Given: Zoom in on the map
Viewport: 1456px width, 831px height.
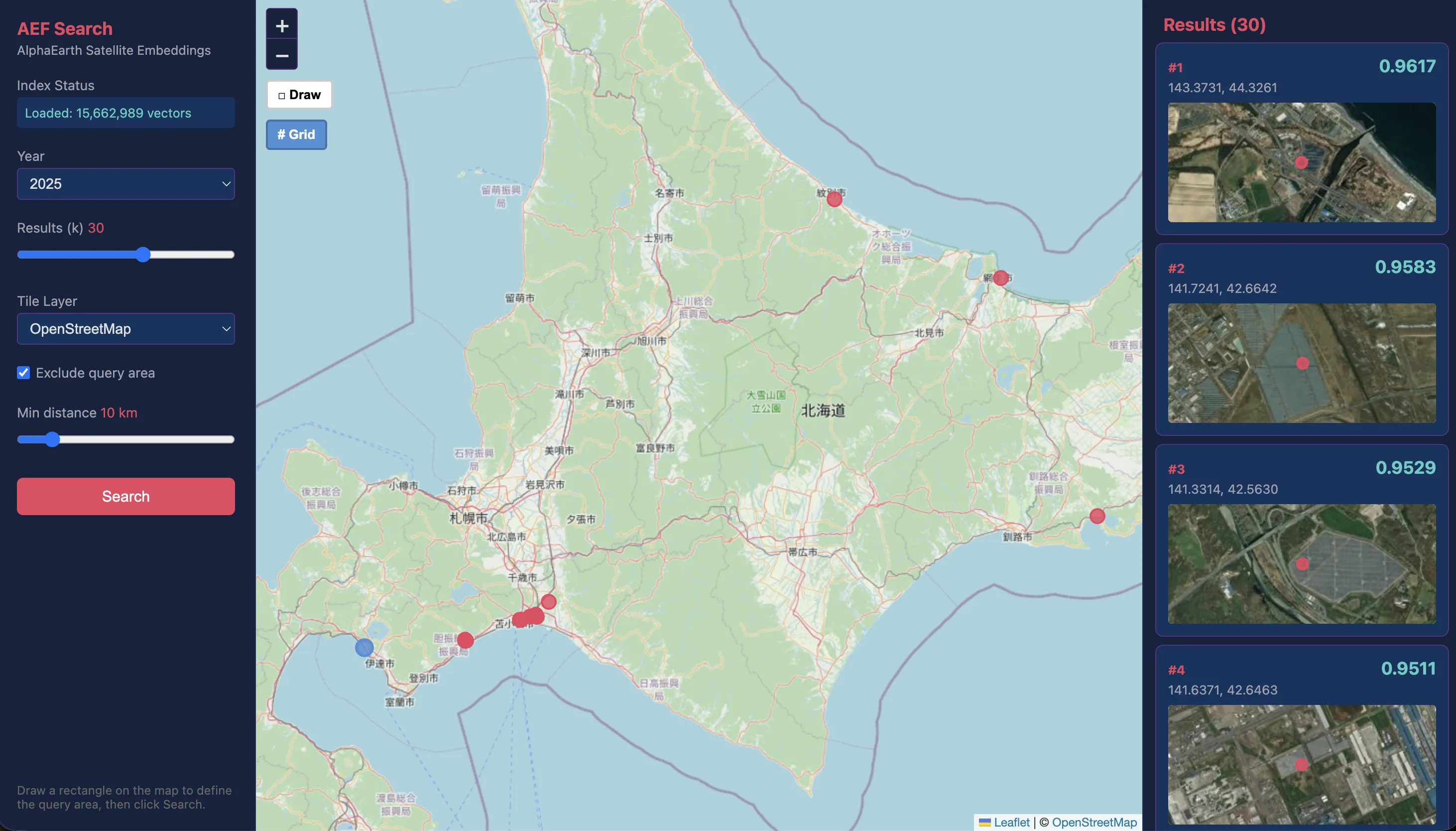Looking at the screenshot, I should coord(282,26).
